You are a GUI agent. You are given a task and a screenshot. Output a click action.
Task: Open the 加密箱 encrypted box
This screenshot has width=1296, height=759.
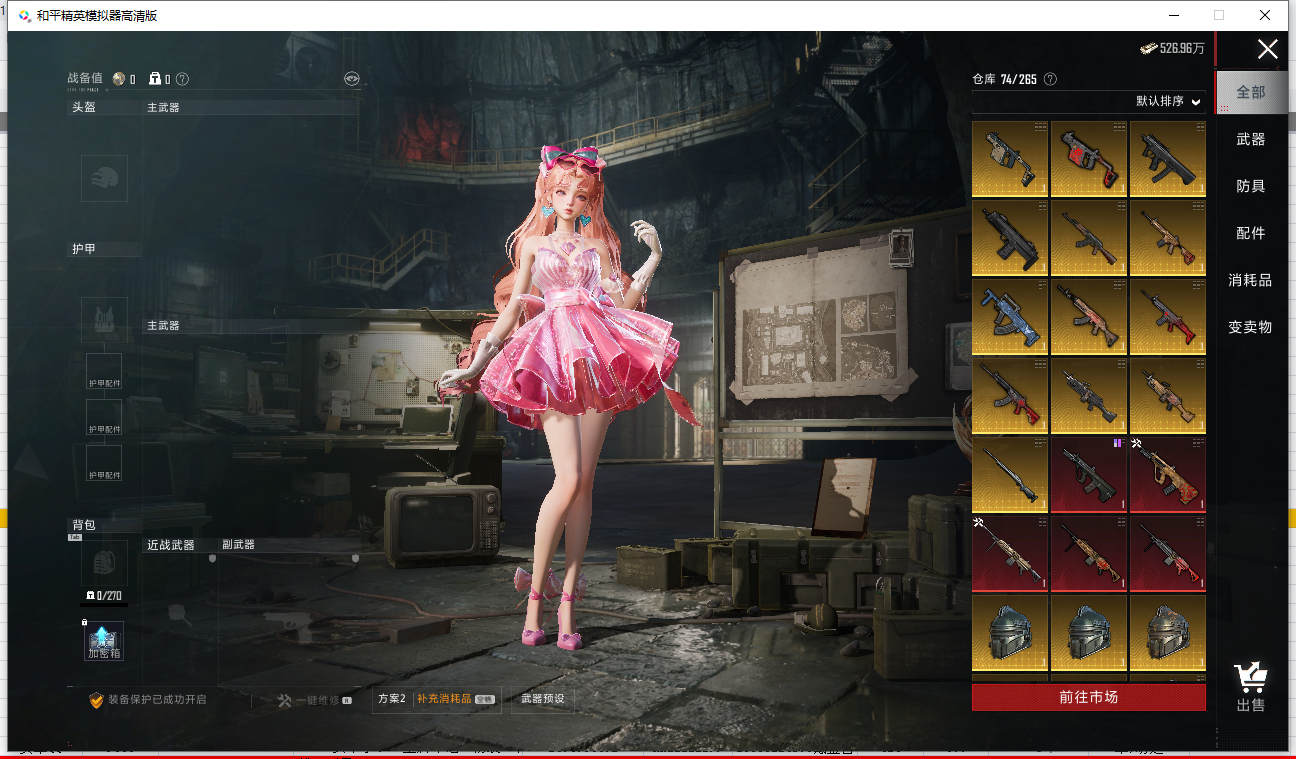(x=104, y=640)
